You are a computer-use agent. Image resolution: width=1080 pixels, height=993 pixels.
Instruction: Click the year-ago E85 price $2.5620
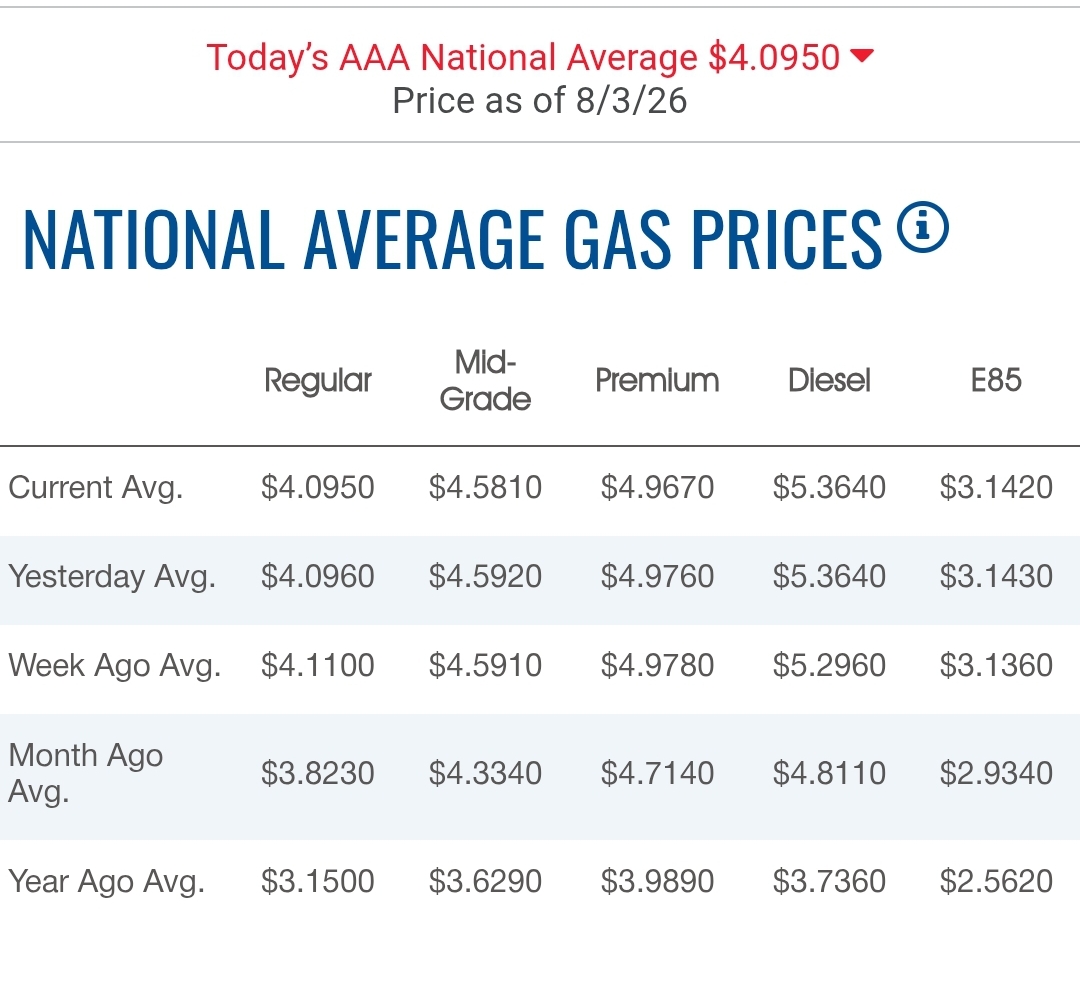tap(996, 881)
